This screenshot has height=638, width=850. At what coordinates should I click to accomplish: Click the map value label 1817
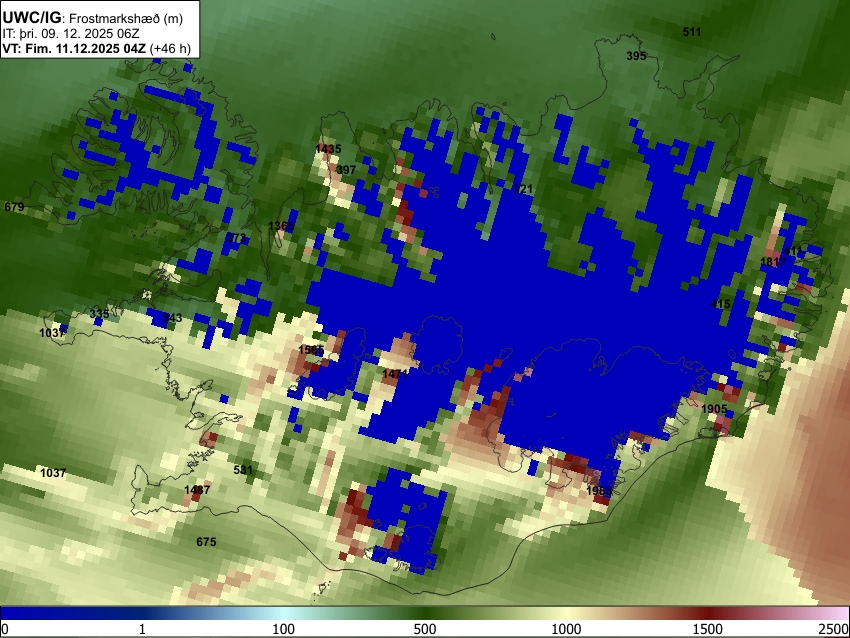(x=773, y=262)
